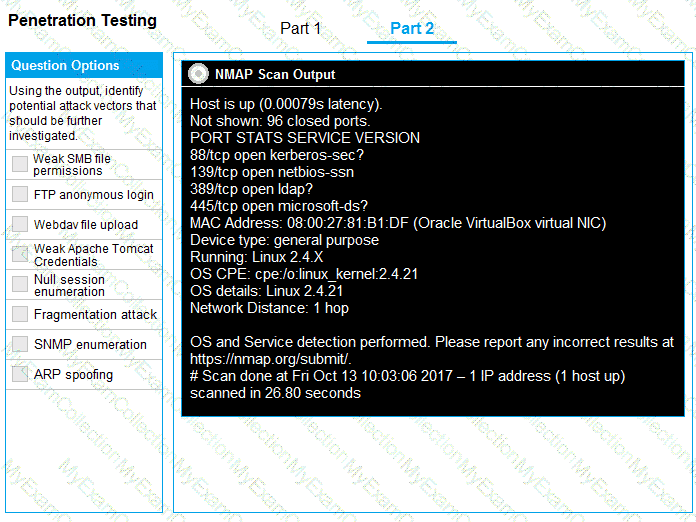
Task: Click the MAC Address output line
Action: [398, 223]
